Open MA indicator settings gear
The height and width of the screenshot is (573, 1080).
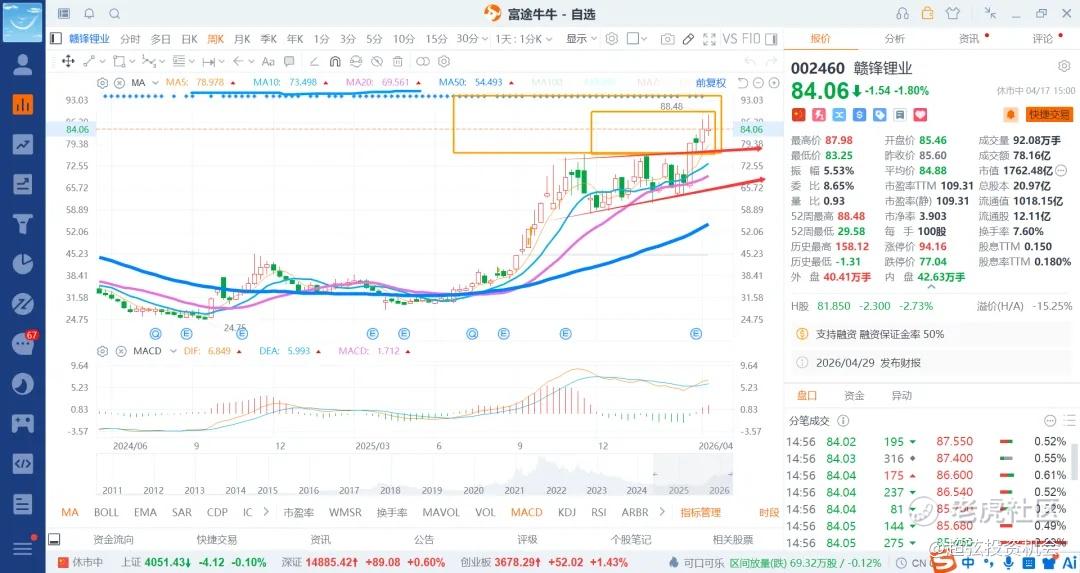[x=103, y=83]
